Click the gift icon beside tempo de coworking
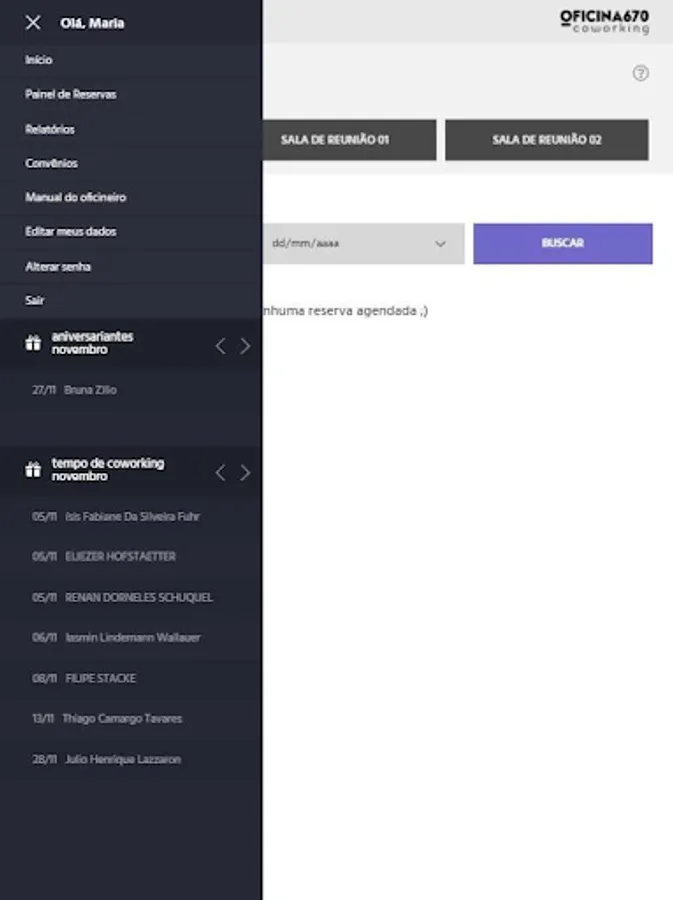 point(33,470)
